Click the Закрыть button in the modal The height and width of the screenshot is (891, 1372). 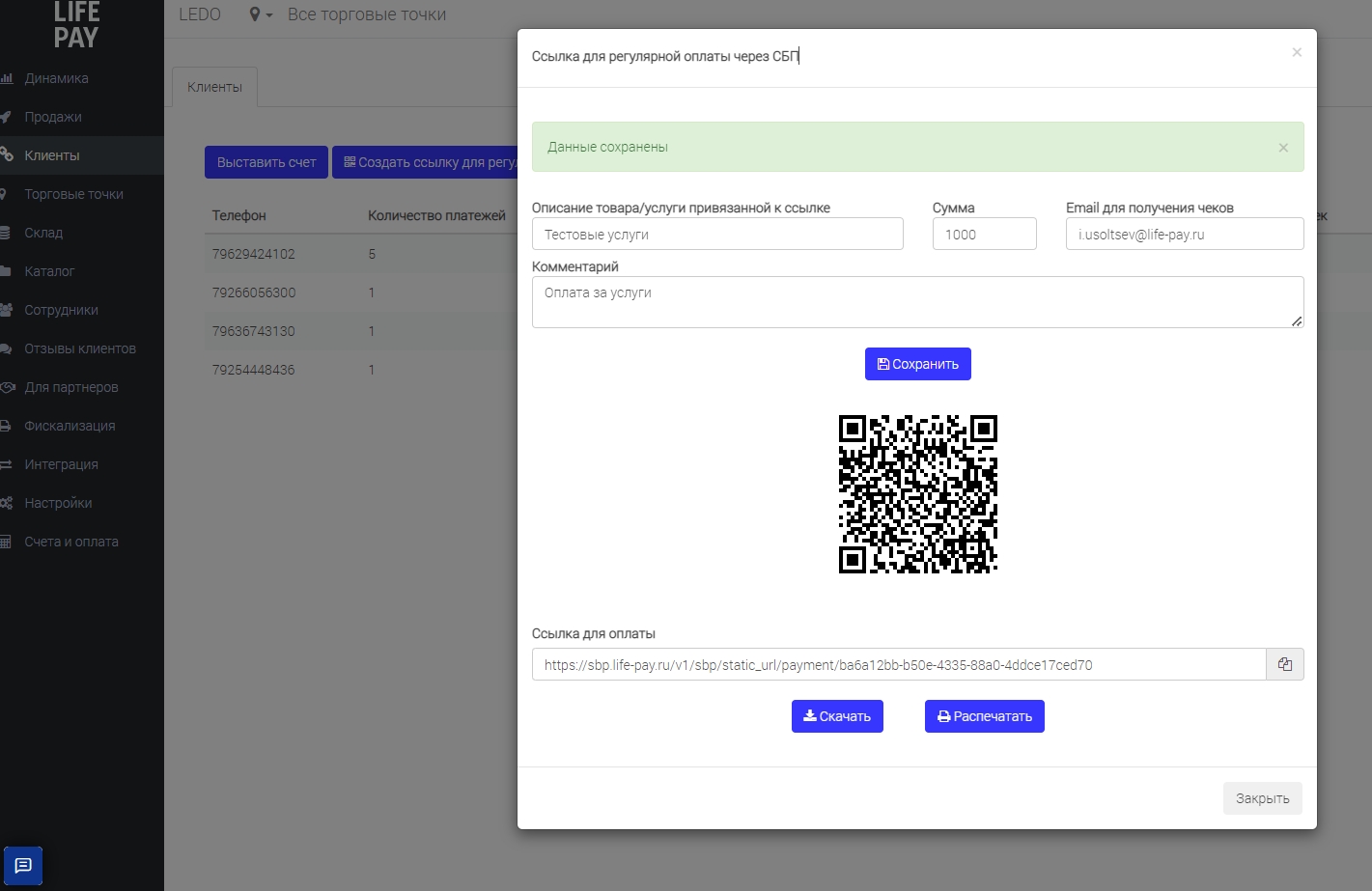tap(1262, 798)
